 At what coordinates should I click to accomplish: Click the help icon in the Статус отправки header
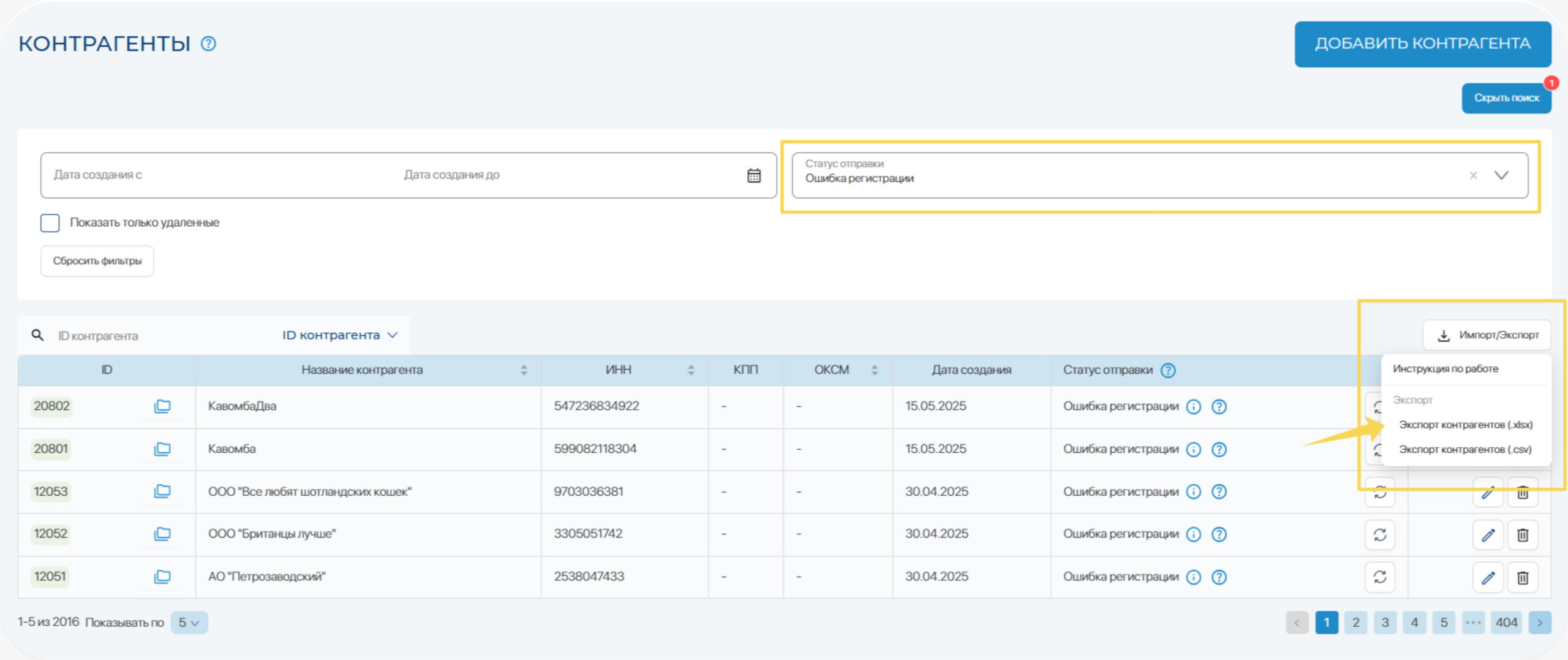pyautogui.click(x=1168, y=370)
